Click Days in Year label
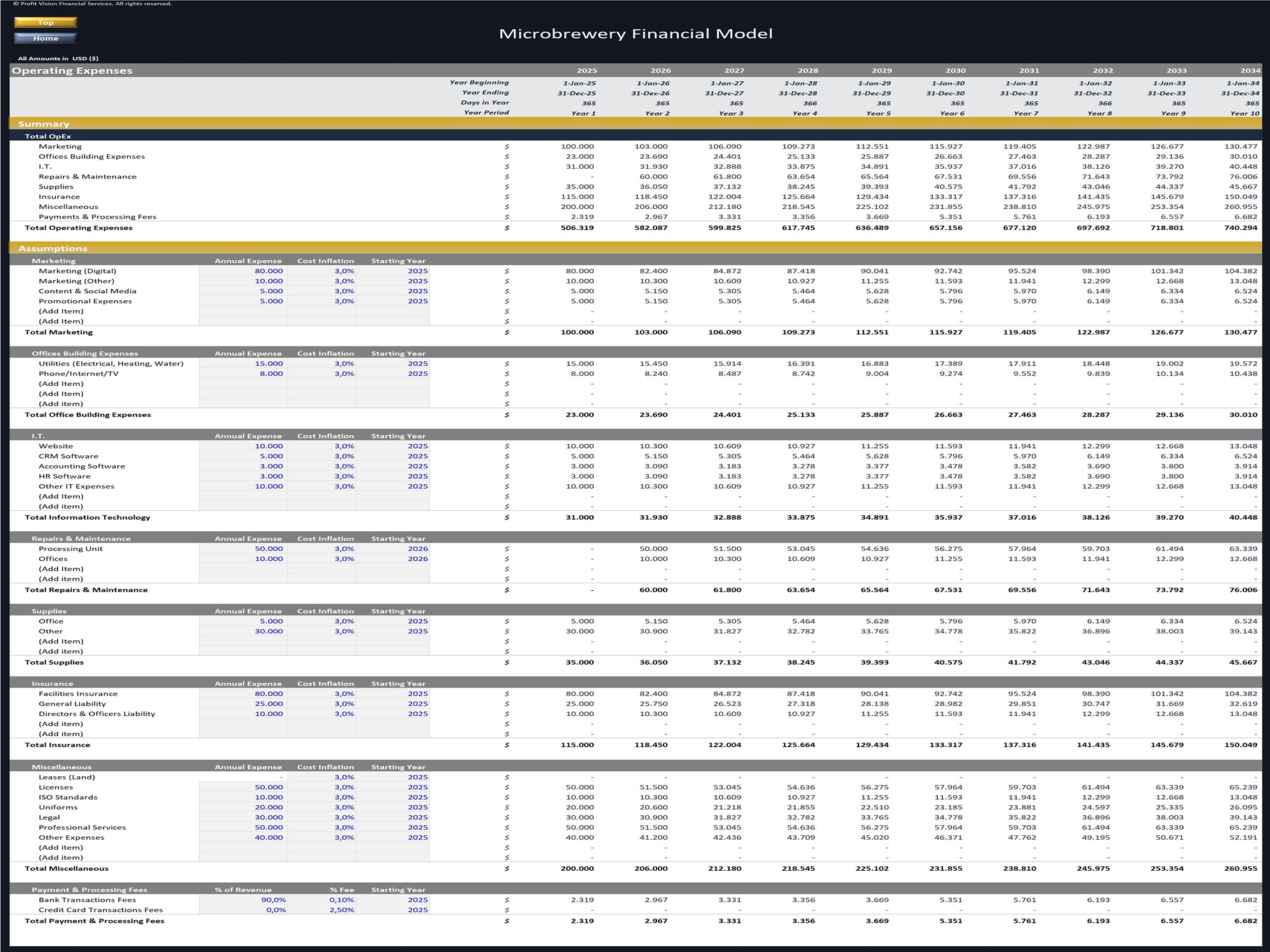1270x952 pixels. click(485, 103)
